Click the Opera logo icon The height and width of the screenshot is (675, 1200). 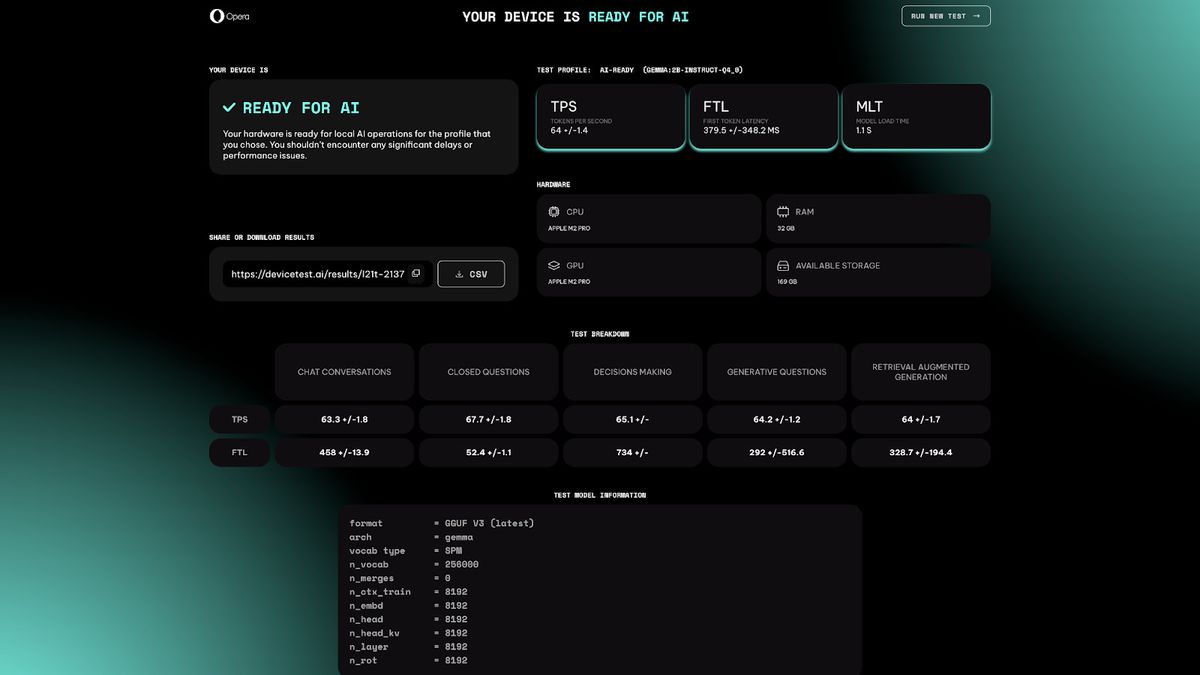pos(216,16)
